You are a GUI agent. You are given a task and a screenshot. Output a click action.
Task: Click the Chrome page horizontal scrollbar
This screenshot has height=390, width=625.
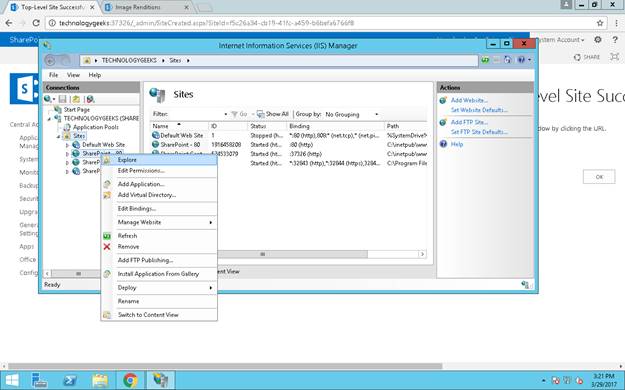pos(225,366)
